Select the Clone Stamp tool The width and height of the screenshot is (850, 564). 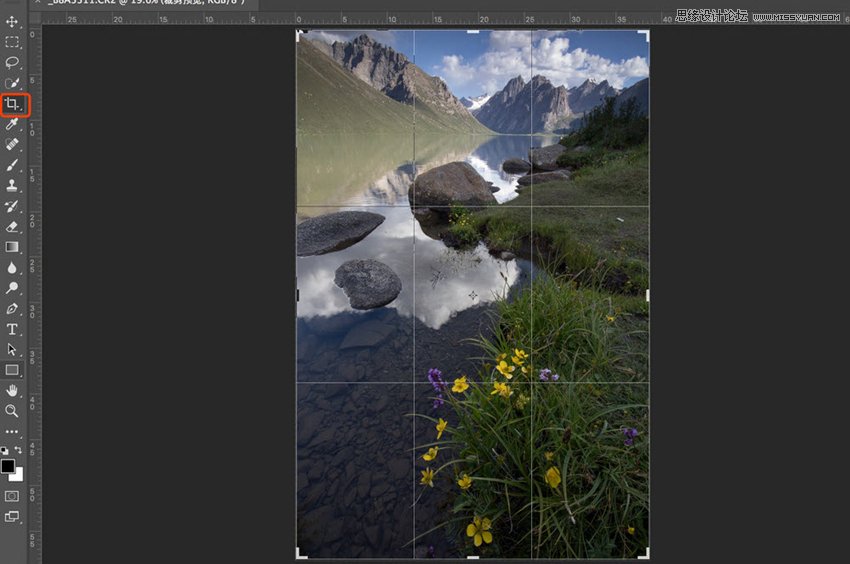point(12,185)
